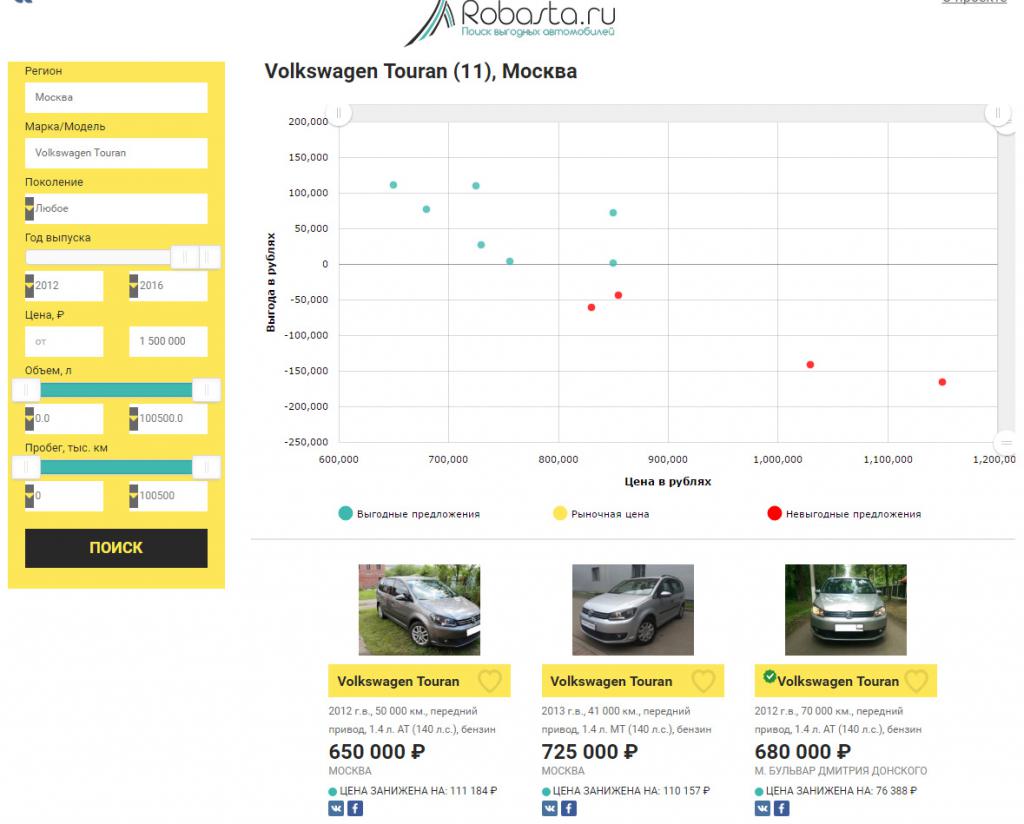Click the Пробег slider right handle
This screenshot has width=1024, height=824.
point(206,467)
